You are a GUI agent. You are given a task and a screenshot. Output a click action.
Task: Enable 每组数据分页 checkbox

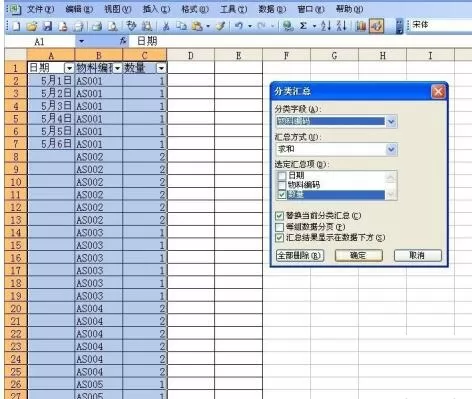coord(279,227)
